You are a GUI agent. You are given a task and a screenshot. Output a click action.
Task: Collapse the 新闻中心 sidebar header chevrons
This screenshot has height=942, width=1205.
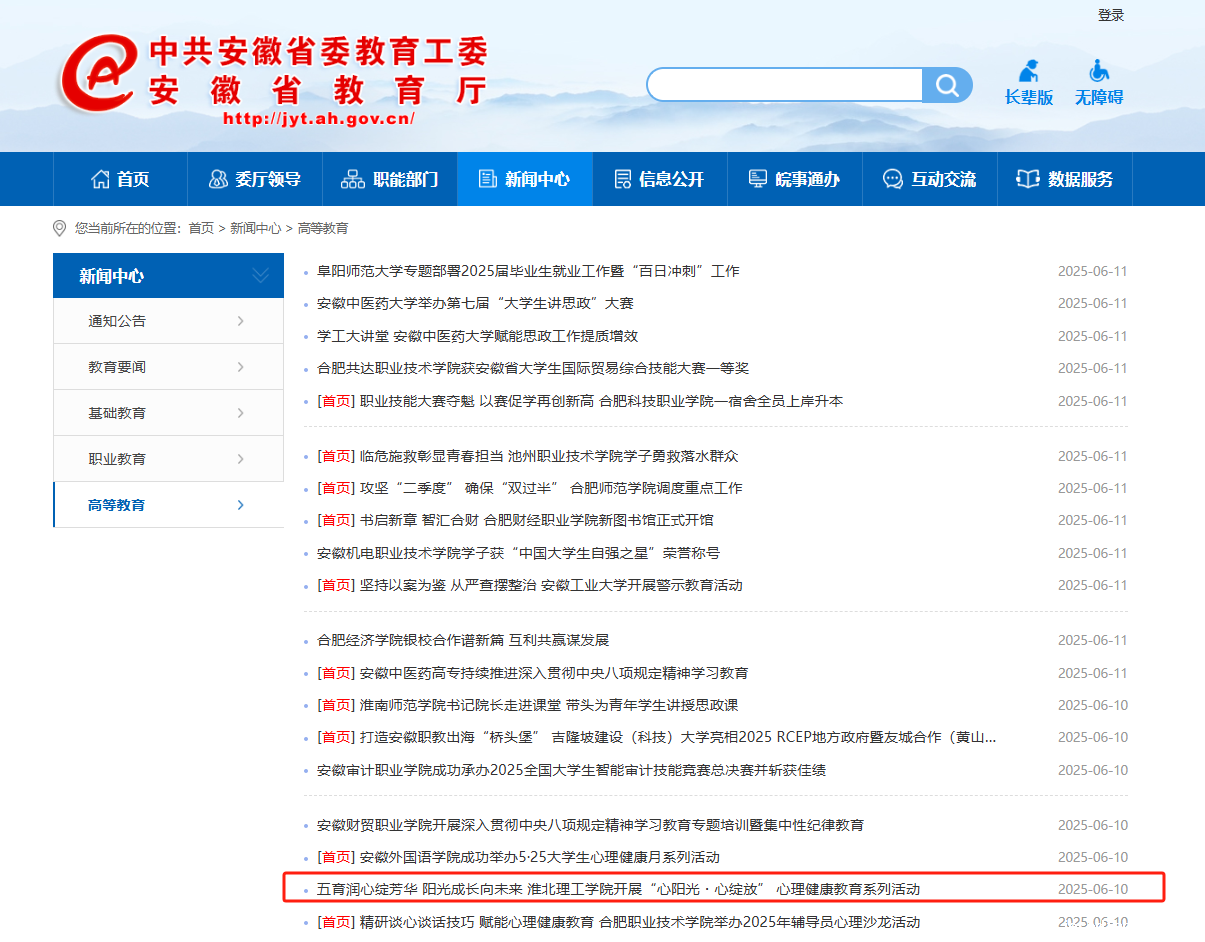260,276
